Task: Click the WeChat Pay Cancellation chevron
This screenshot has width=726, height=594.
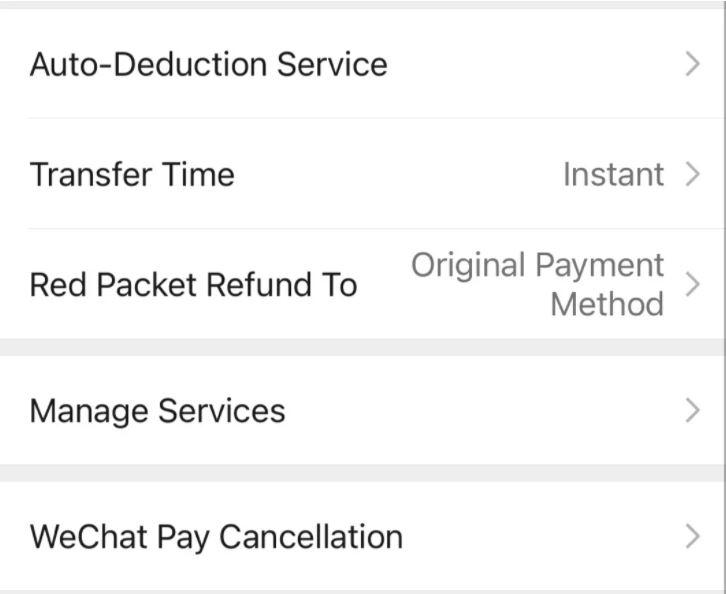Action: click(693, 537)
